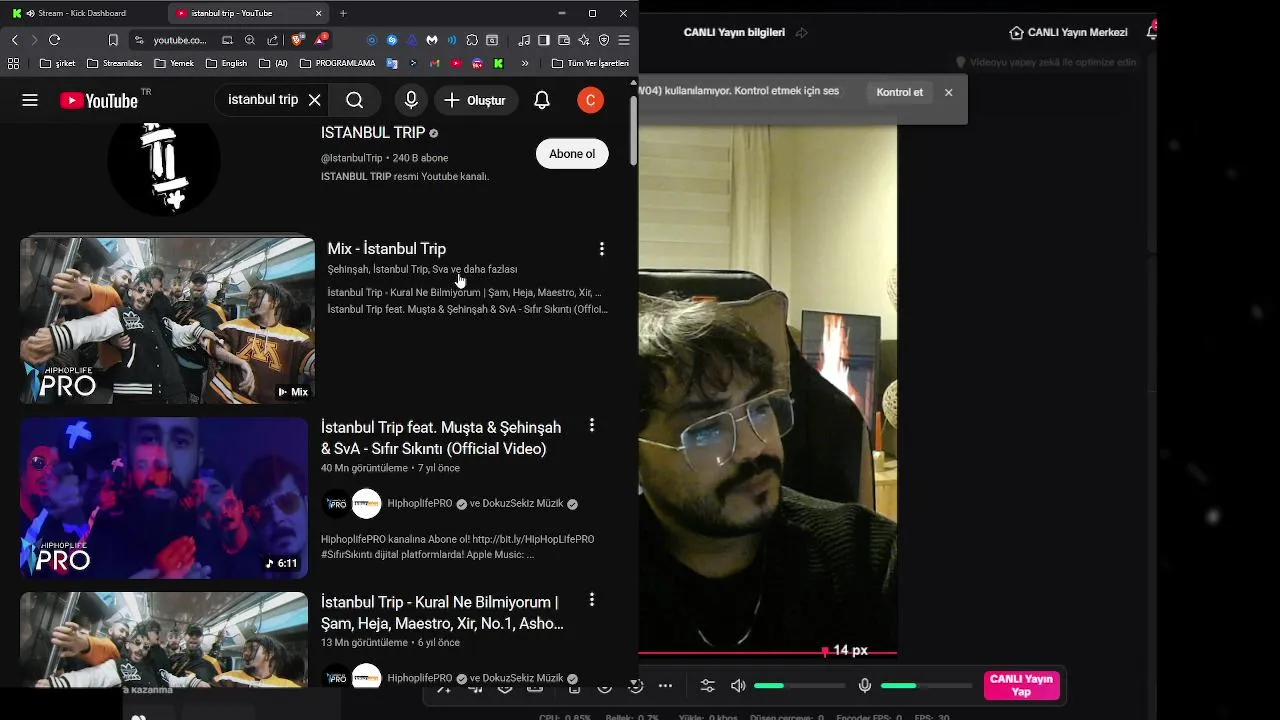Close the istanbul trip YouTube tab
This screenshot has height=720, width=1280.
tap(319, 13)
